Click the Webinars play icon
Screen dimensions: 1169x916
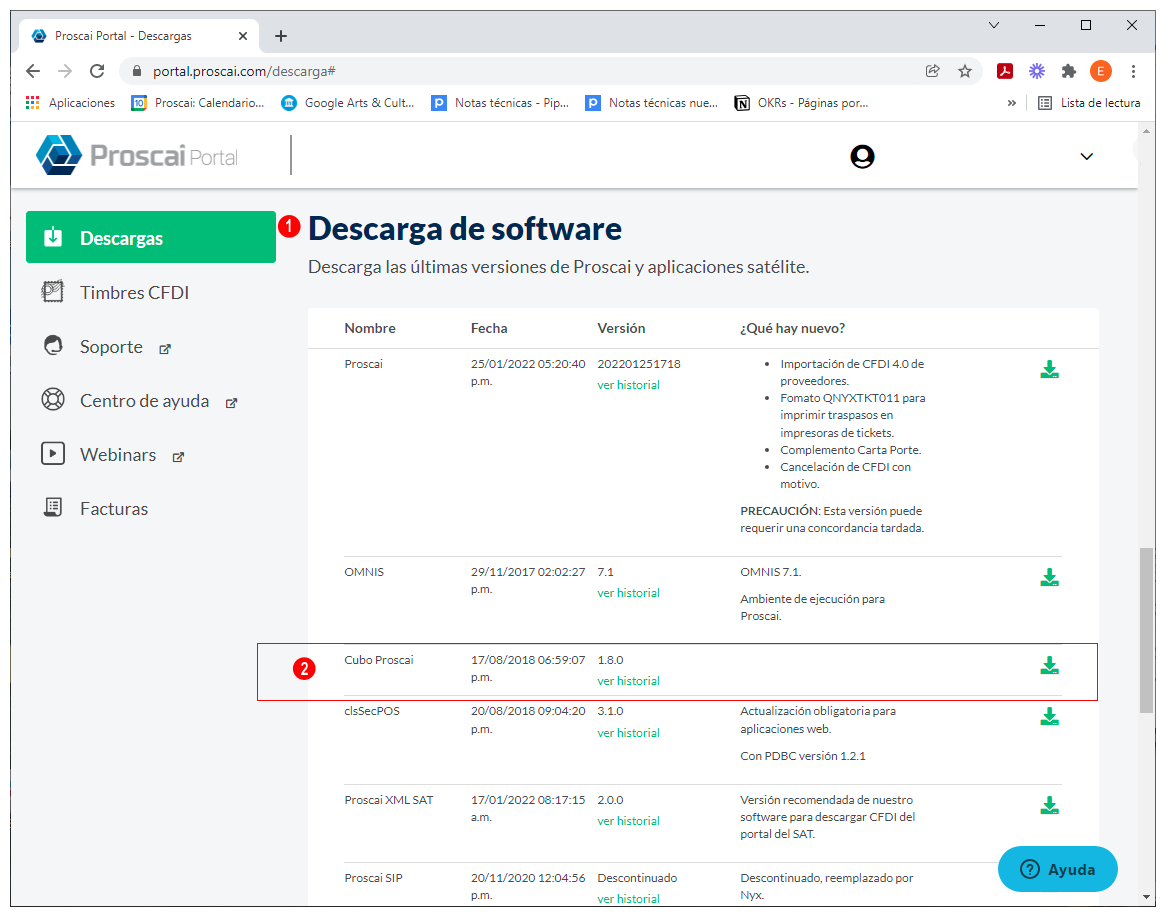tap(53, 453)
